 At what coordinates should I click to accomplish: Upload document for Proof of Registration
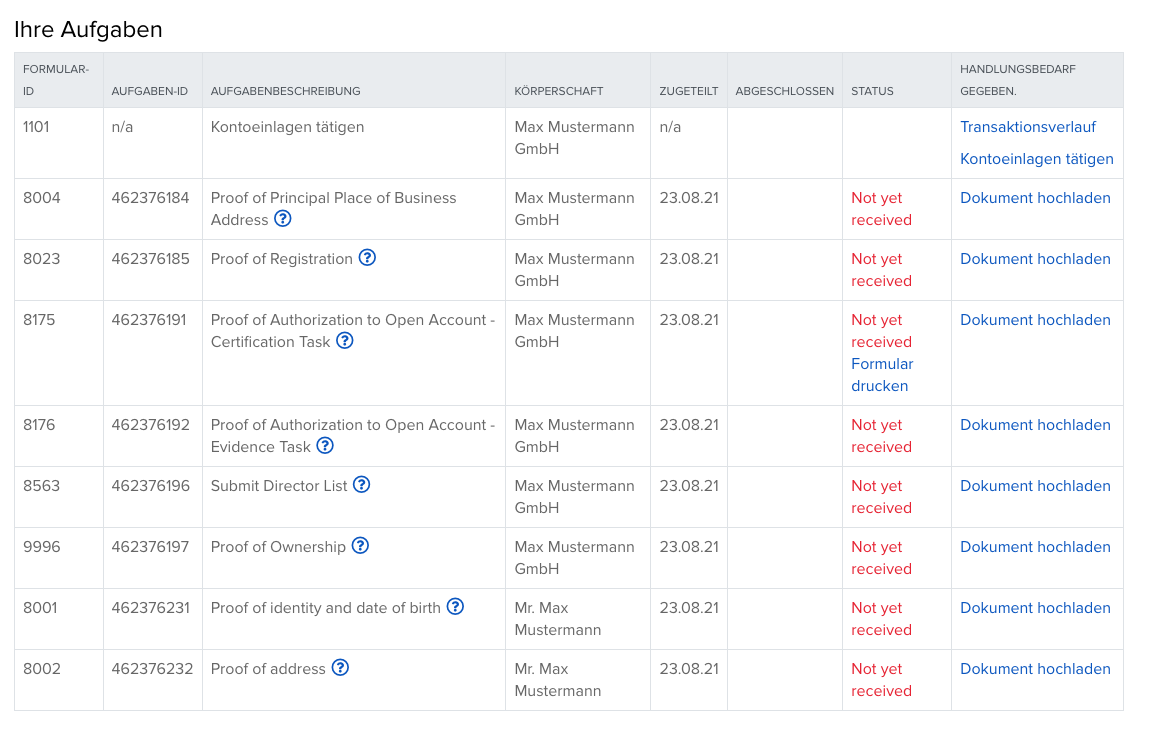pos(1035,259)
